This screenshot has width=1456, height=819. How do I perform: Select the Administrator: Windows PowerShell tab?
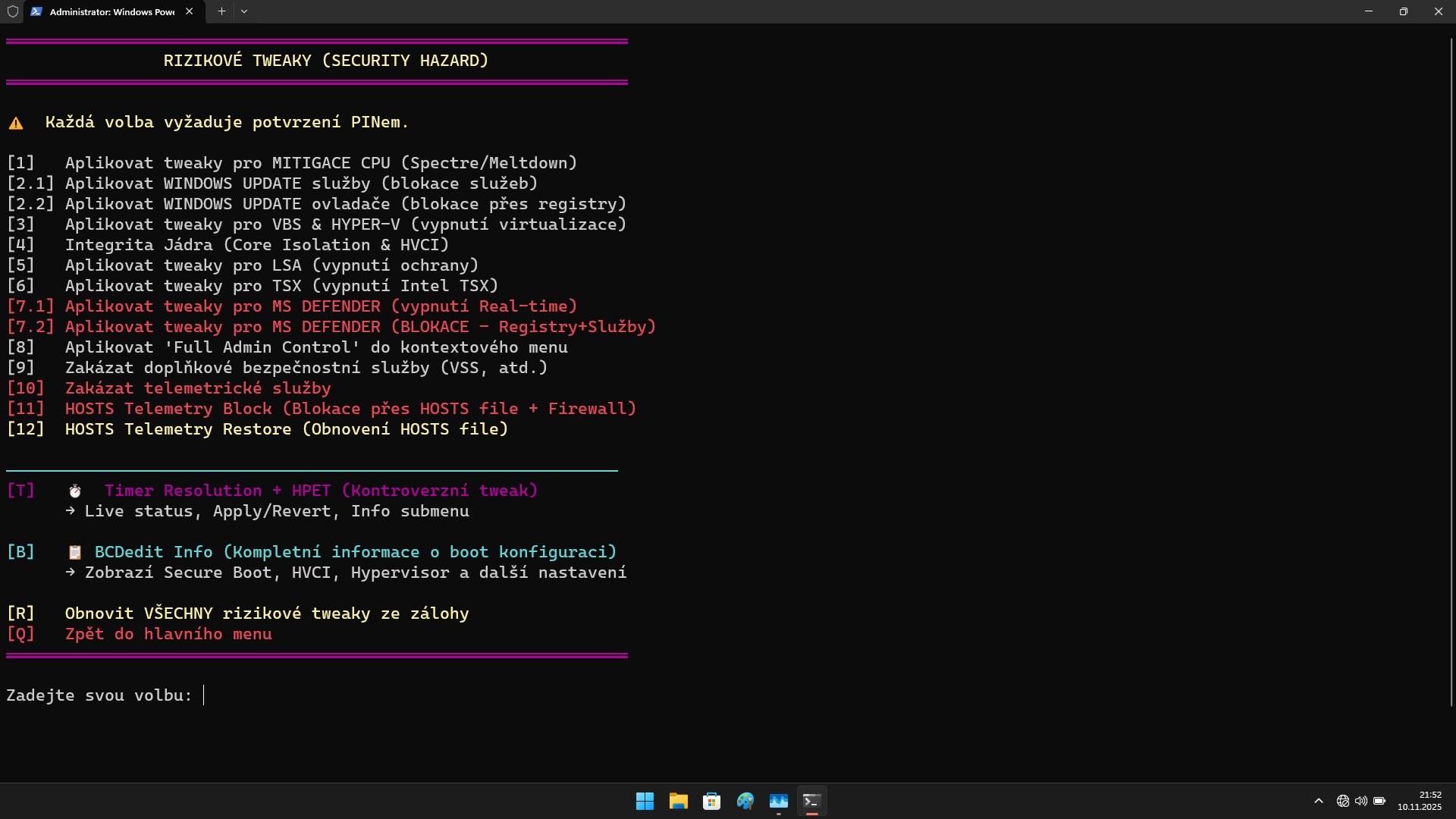pos(111,11)
